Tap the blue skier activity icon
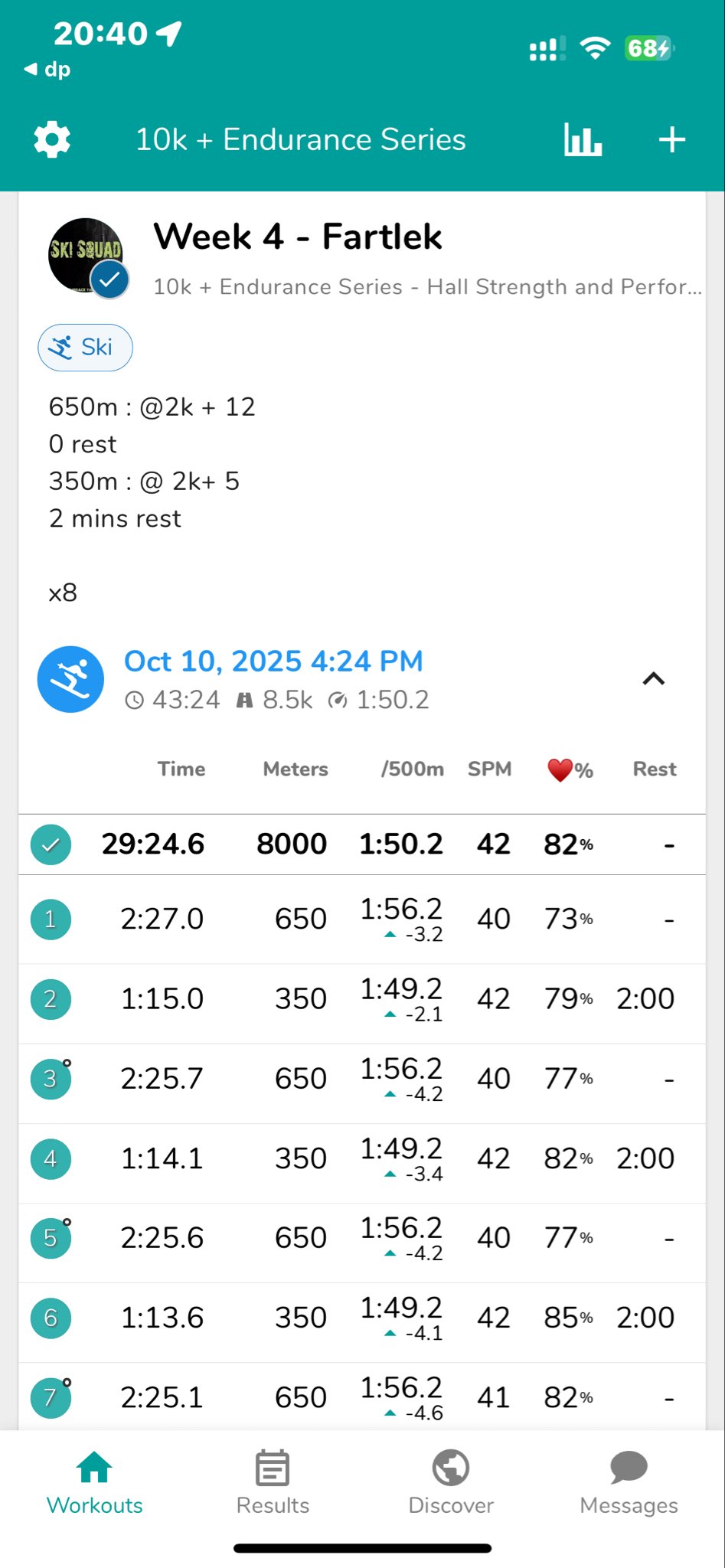 point(71,679)
